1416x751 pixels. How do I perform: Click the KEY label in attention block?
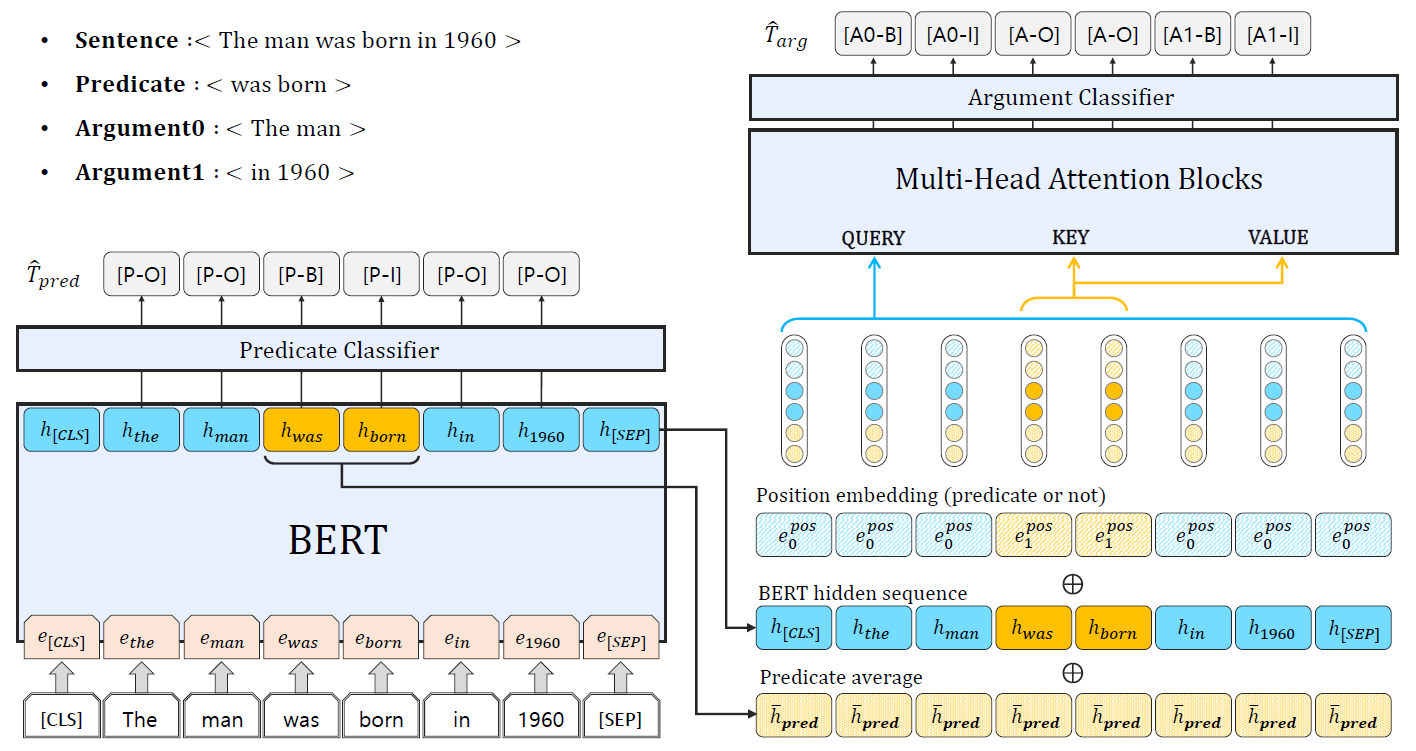click(1070, 237)
